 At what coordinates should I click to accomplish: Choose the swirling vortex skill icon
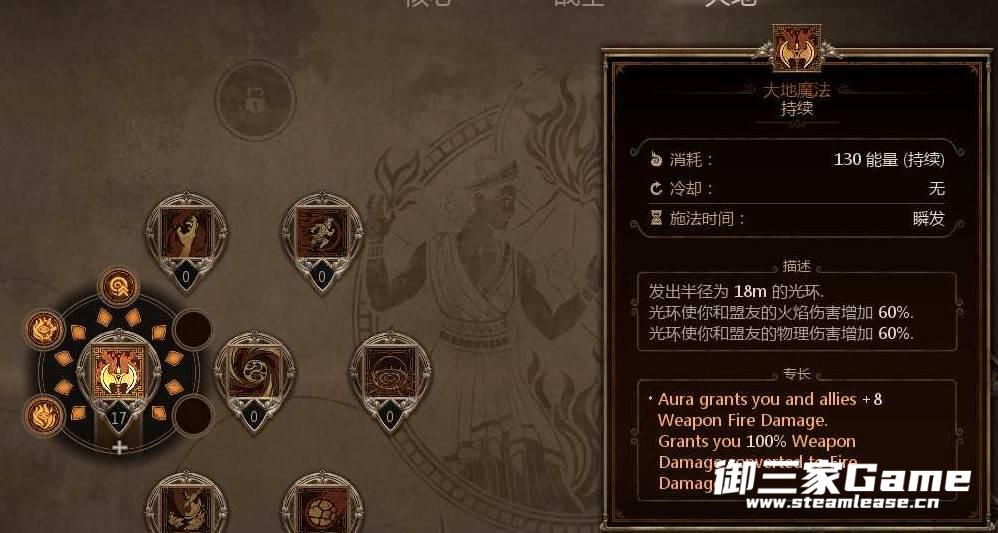[x=254, y=373]
